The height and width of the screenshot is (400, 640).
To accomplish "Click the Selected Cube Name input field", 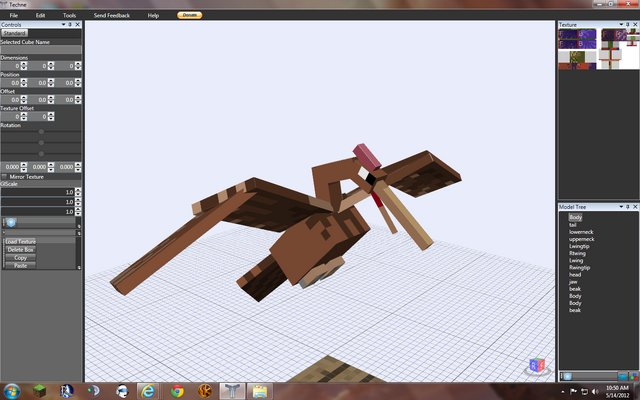I will [x=41, y=49].
